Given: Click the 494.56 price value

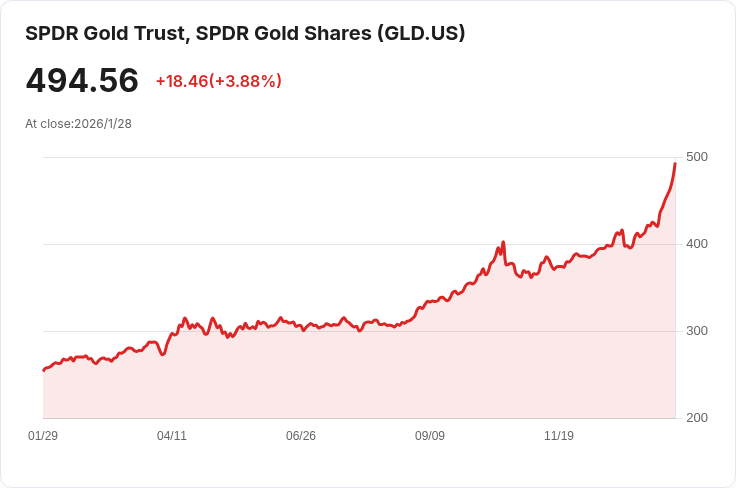Looking at the screenshot, I should tap(82, 80).
